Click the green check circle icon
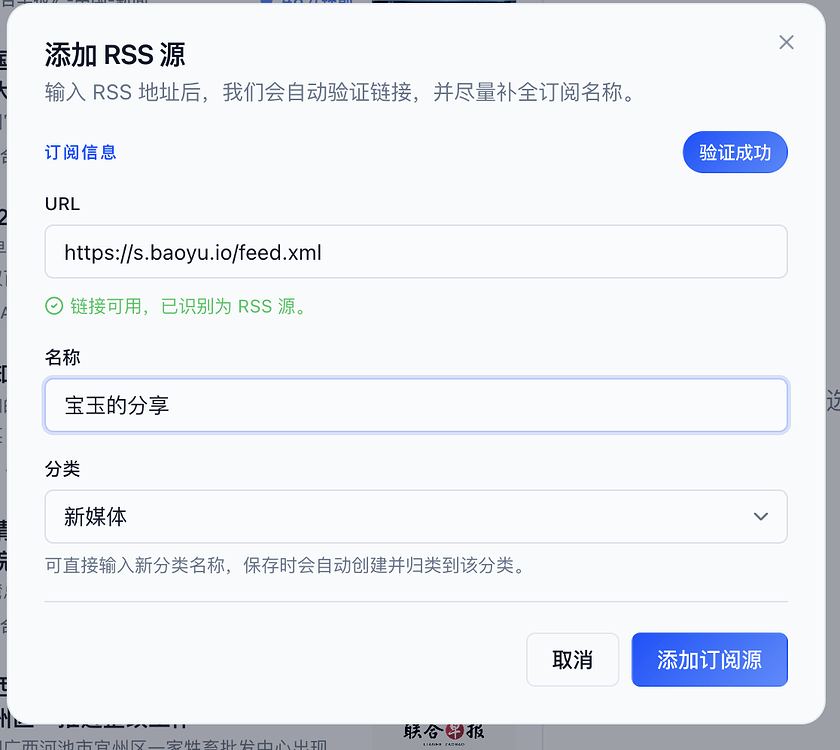This screenshot has width=840, height=750. 54,306
